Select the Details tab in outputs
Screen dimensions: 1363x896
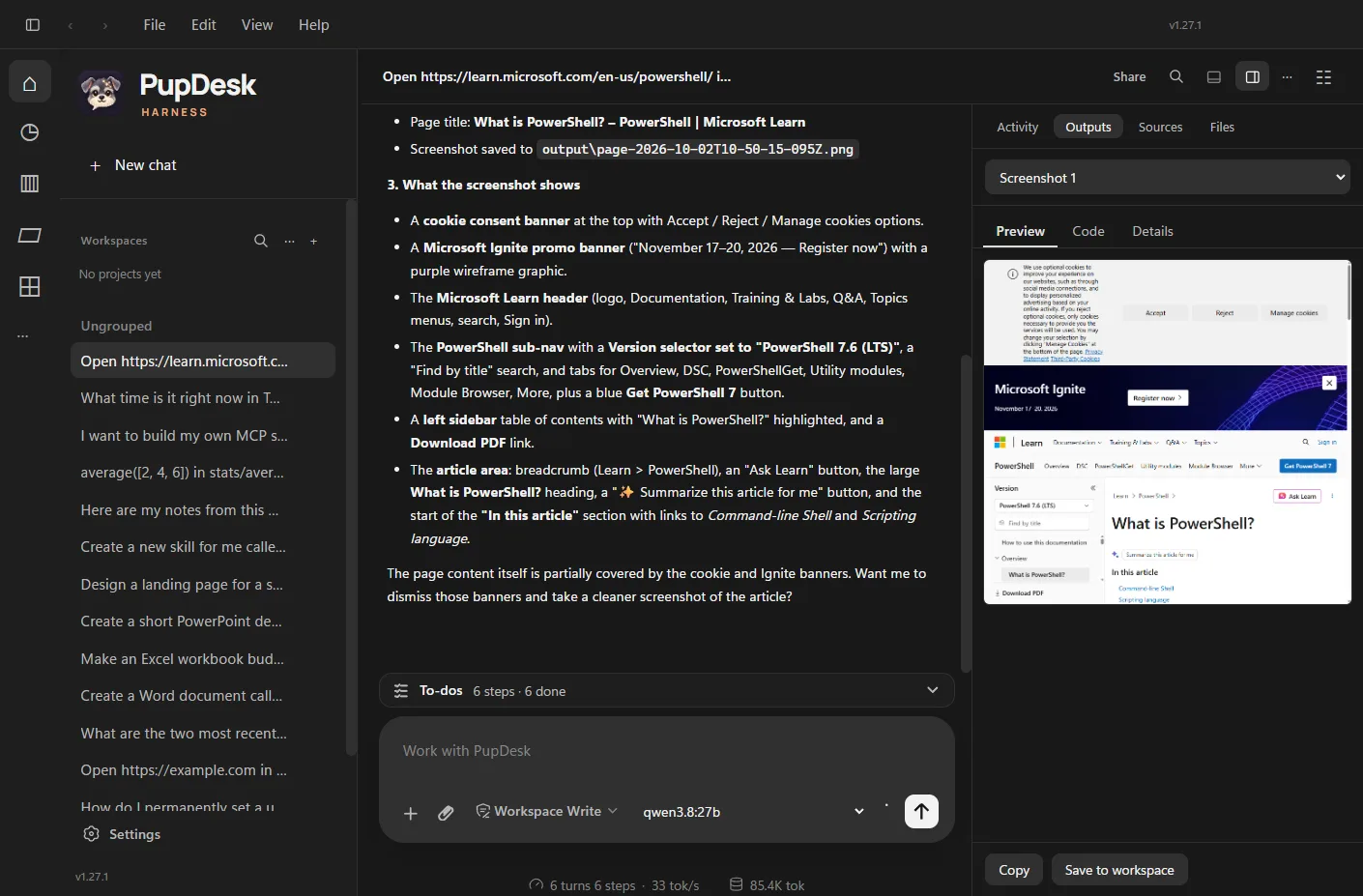(x=1153, y=231)
